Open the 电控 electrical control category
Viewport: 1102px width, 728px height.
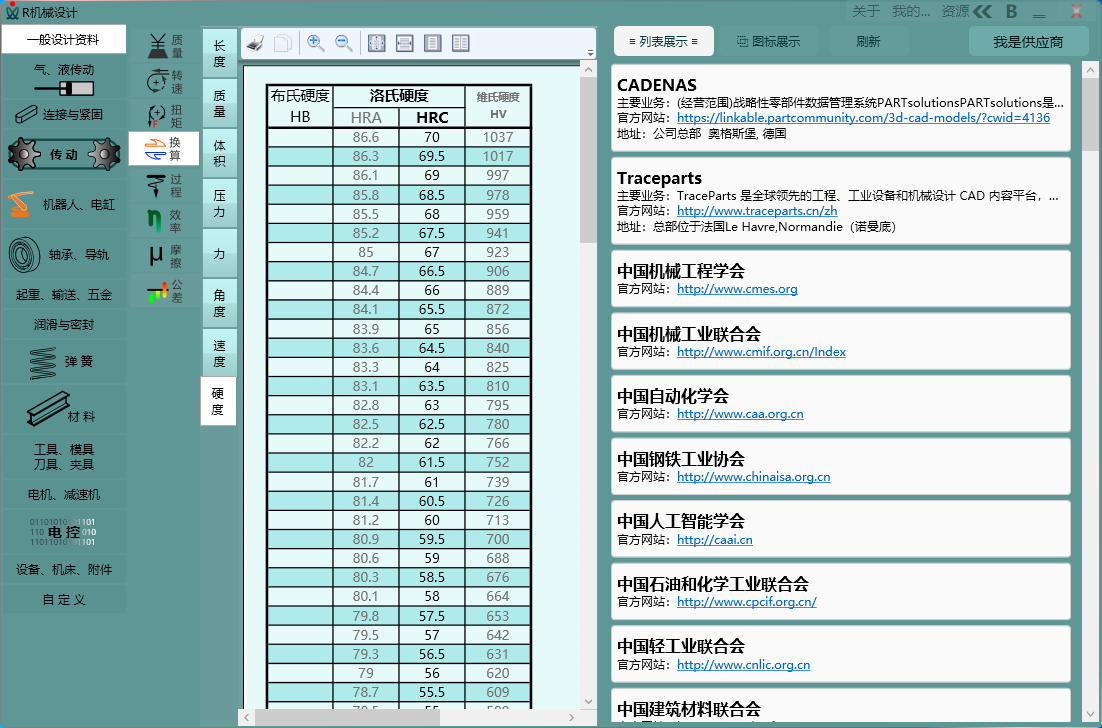click(64, 532)
